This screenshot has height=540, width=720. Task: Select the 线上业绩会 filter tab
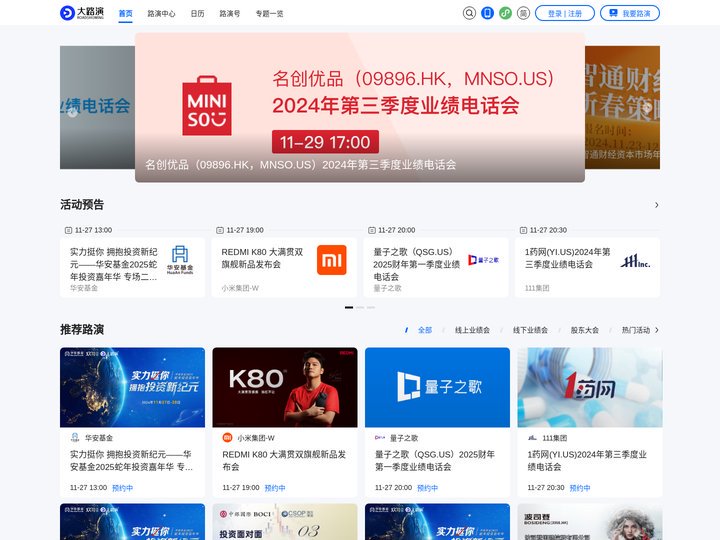(472, 330)
